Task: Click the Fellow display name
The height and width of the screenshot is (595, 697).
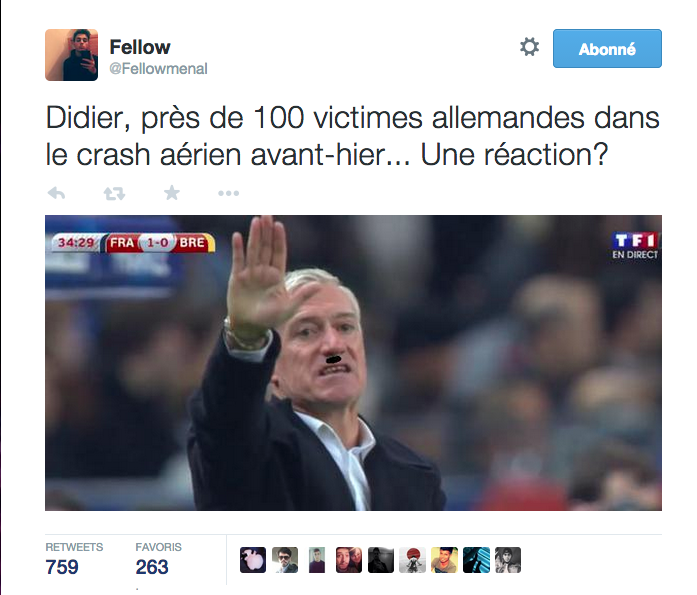Action: pyautogui.click(x=140, y=47)
